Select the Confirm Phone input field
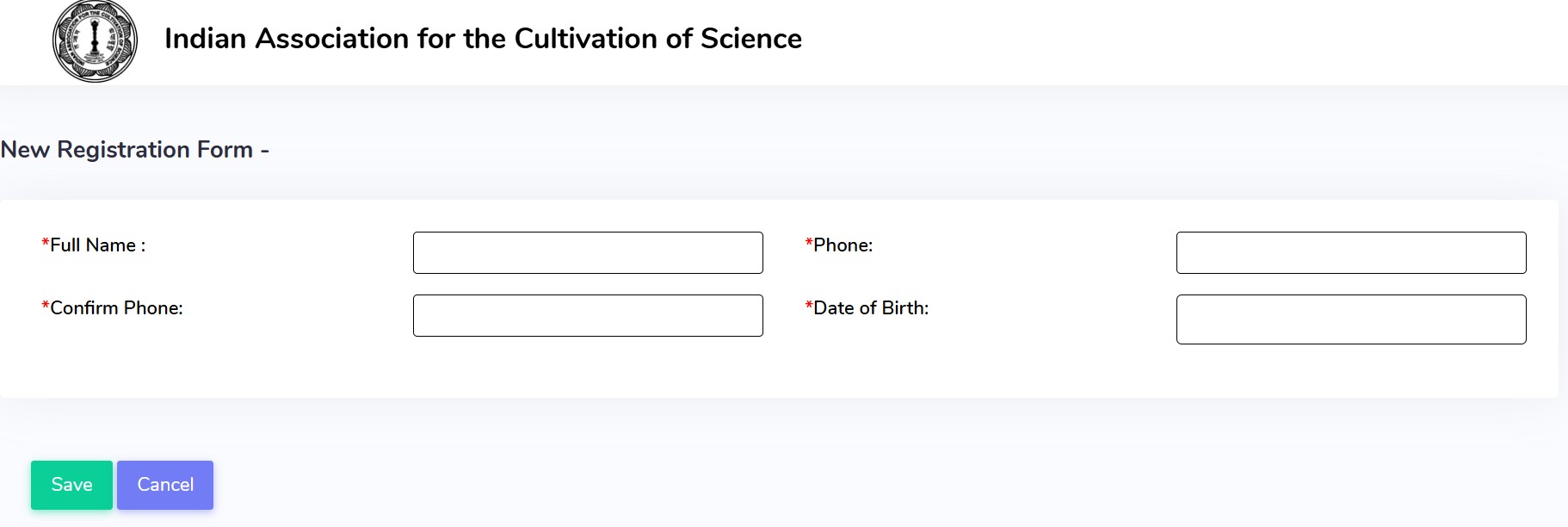This screenshot has height=527, width=1568. click(588, 315)
